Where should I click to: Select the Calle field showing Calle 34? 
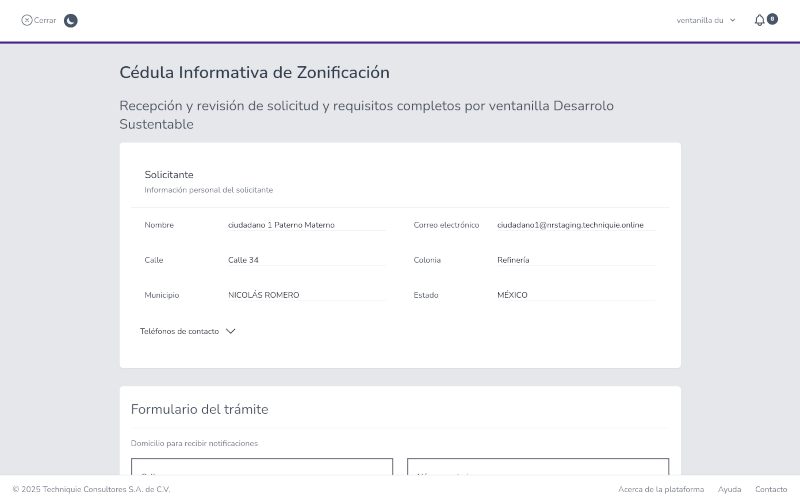305,260
